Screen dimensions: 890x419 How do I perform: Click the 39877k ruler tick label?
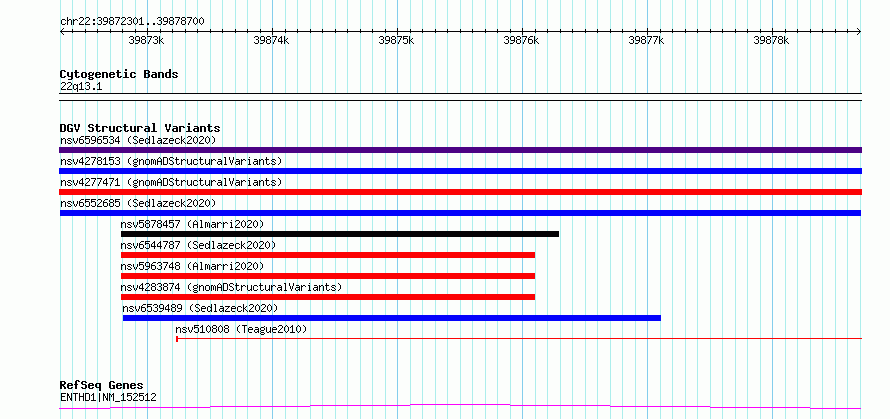click(x=646, y=40)
